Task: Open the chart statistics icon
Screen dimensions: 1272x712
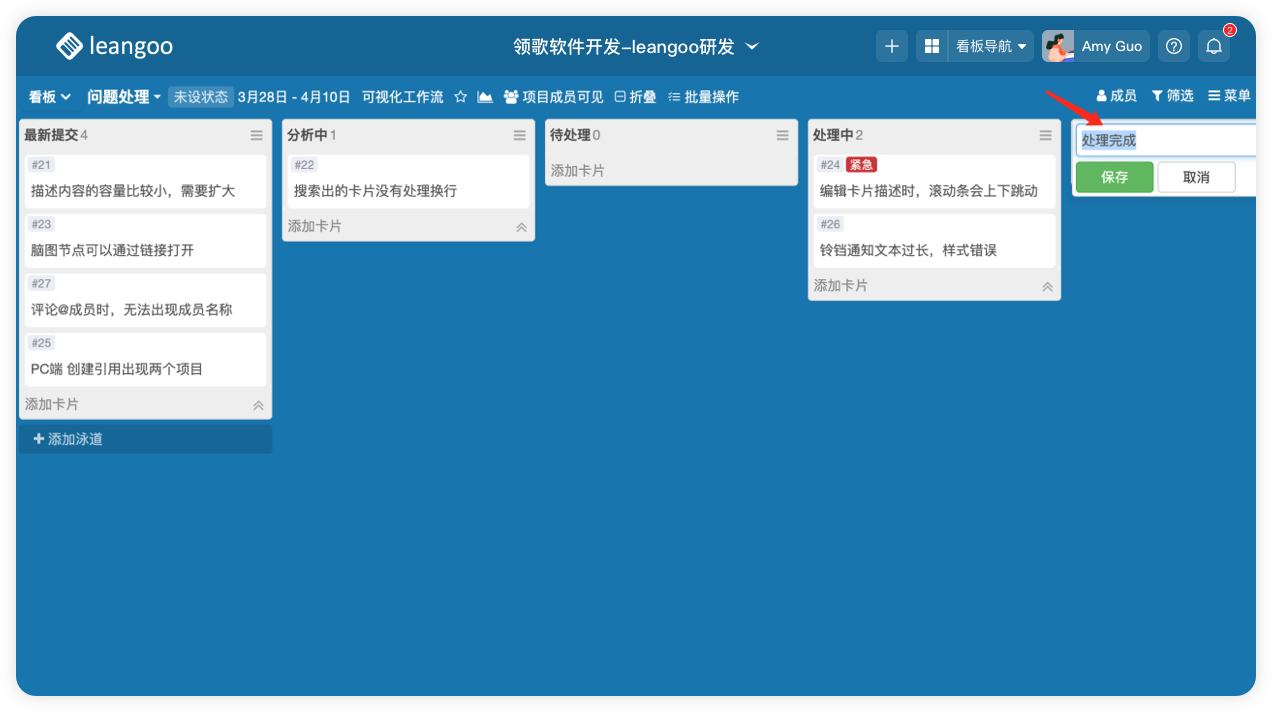Action: 485,97
